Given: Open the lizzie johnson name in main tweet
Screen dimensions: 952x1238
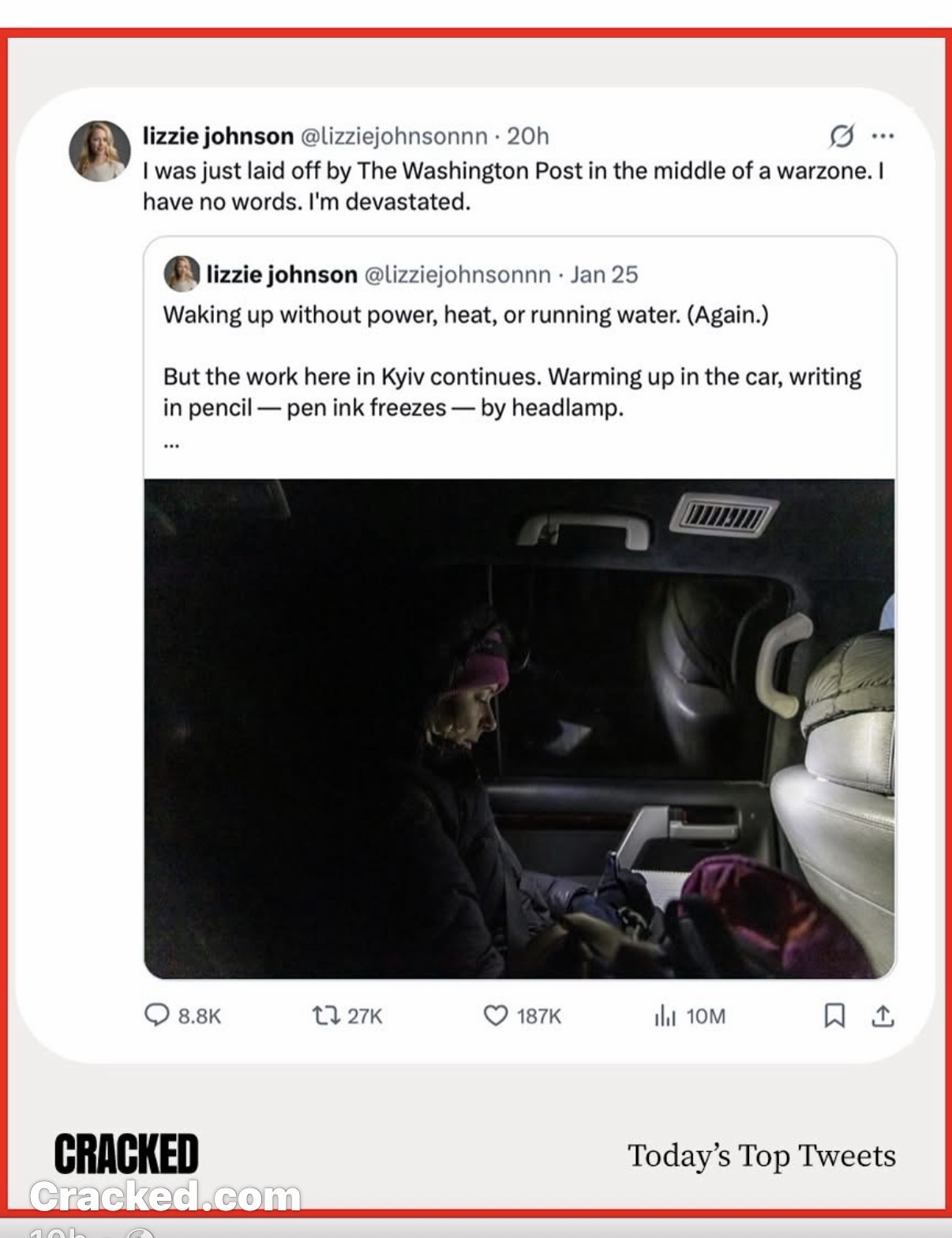Looking at the screenshot, I should [x=218, y=136].
